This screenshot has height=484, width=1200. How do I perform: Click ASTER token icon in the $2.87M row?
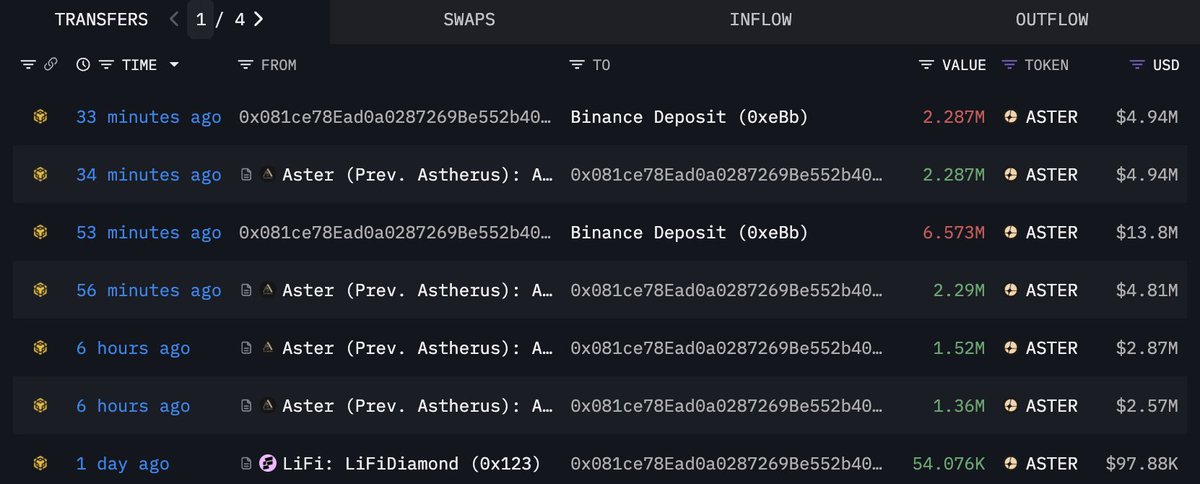[1010, 348]
